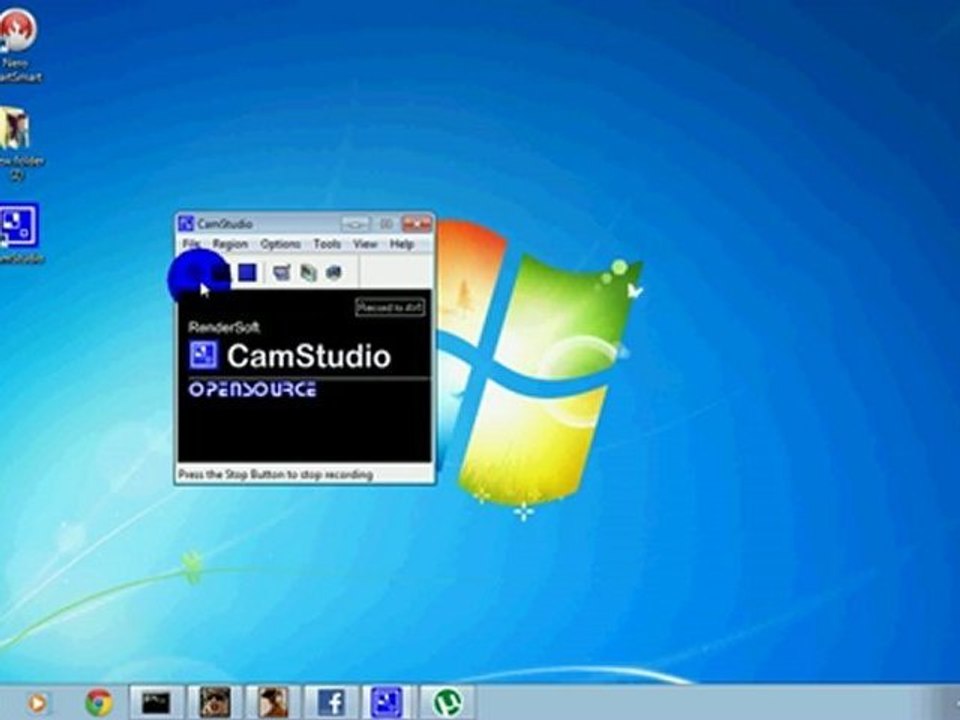Image resolution: width=960 pixels, height=720 pixels.
Task: Click the CamStudio title bar icon
Action: click(x=186, y=223)
